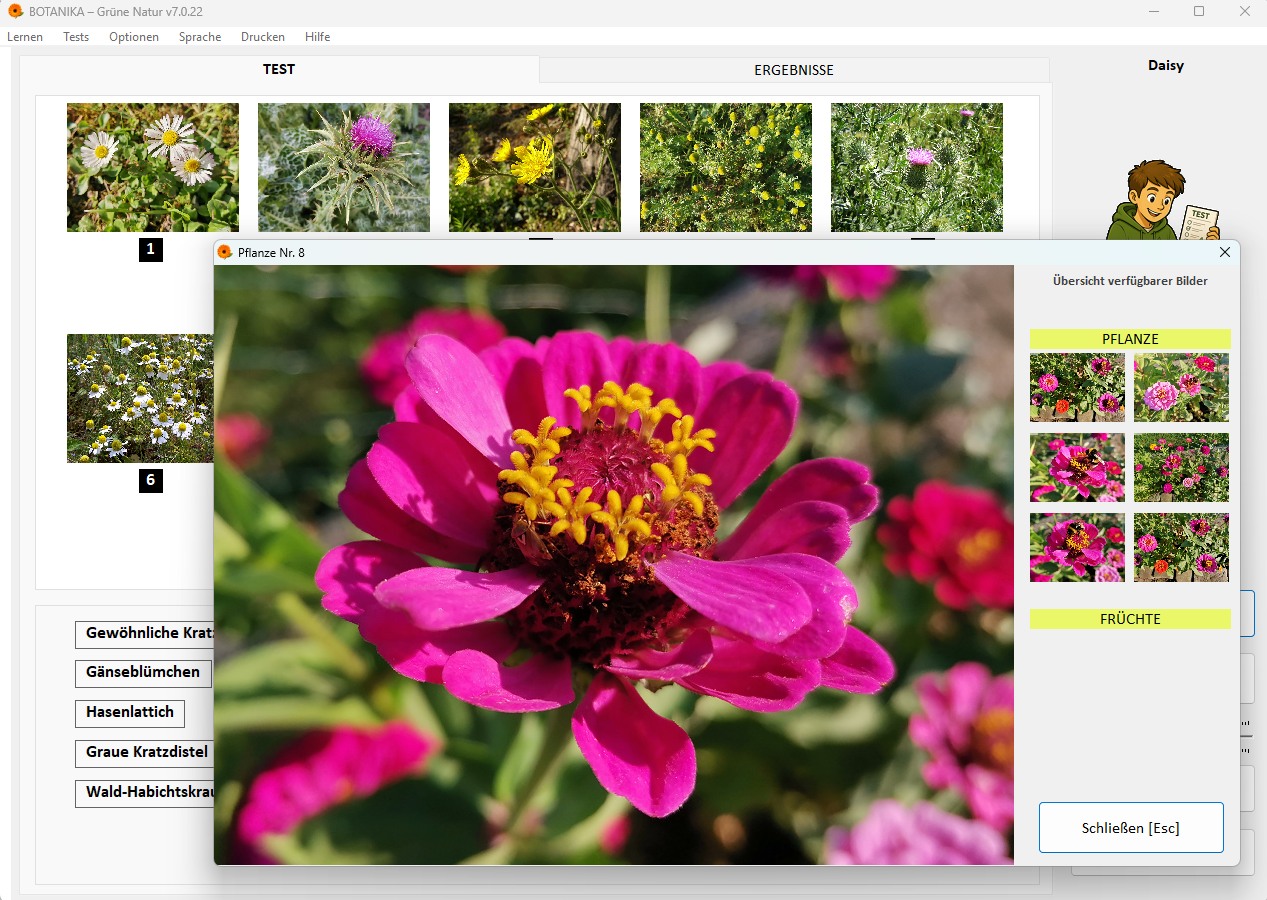Click the number label '1' under the first plant
The image size is (1267, 900).
click(151, 250)
